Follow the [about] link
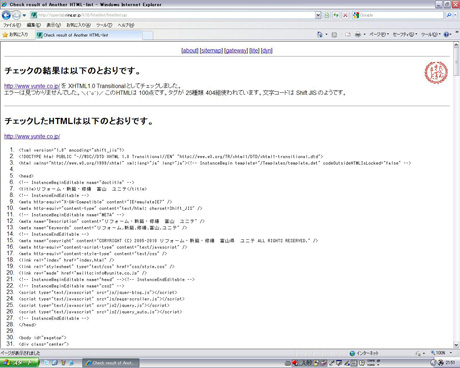The height and width of the screenshot is (368, 460). (x=190, y=50)
